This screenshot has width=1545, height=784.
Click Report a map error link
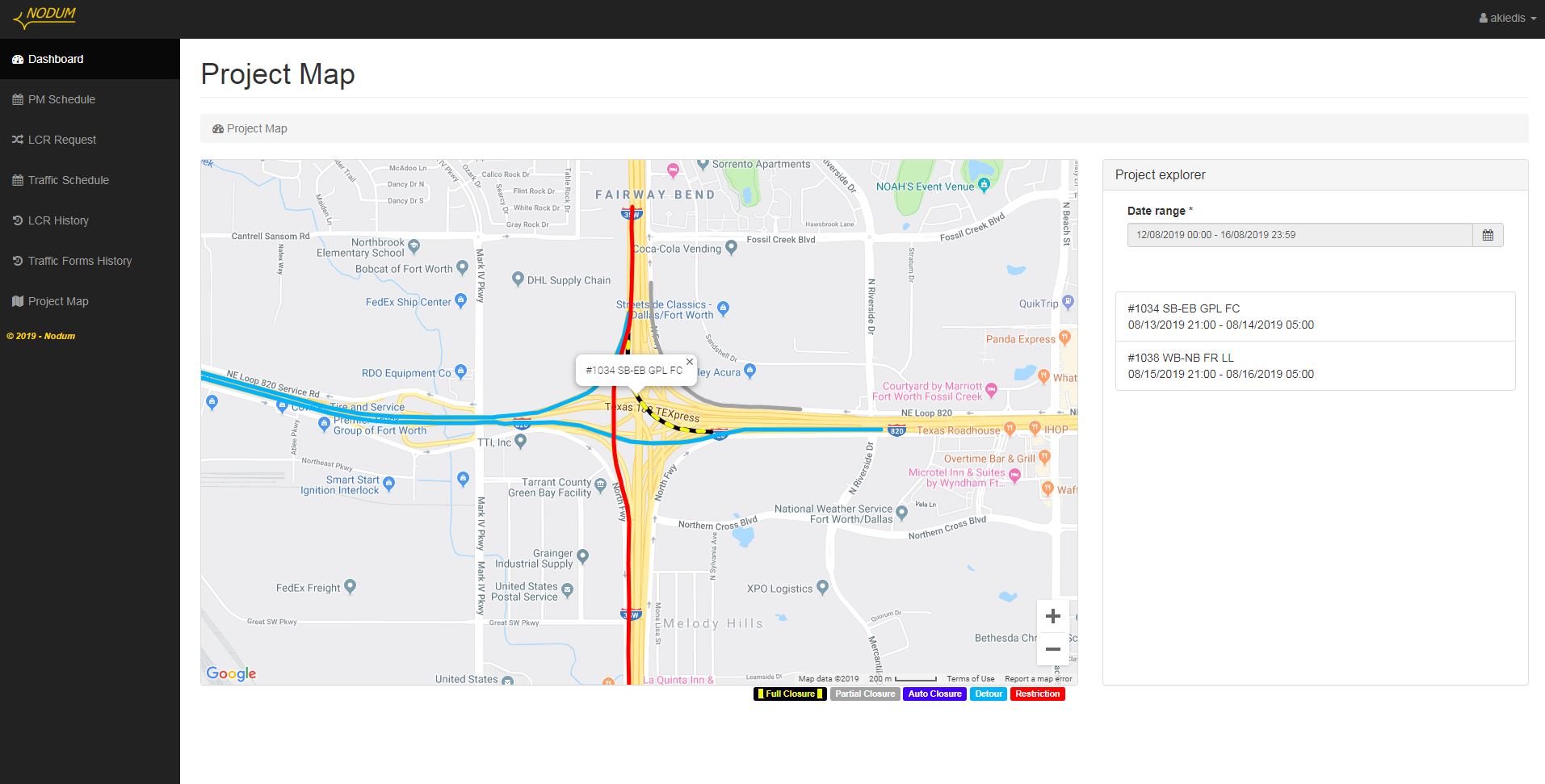(x=1038, y=679)
